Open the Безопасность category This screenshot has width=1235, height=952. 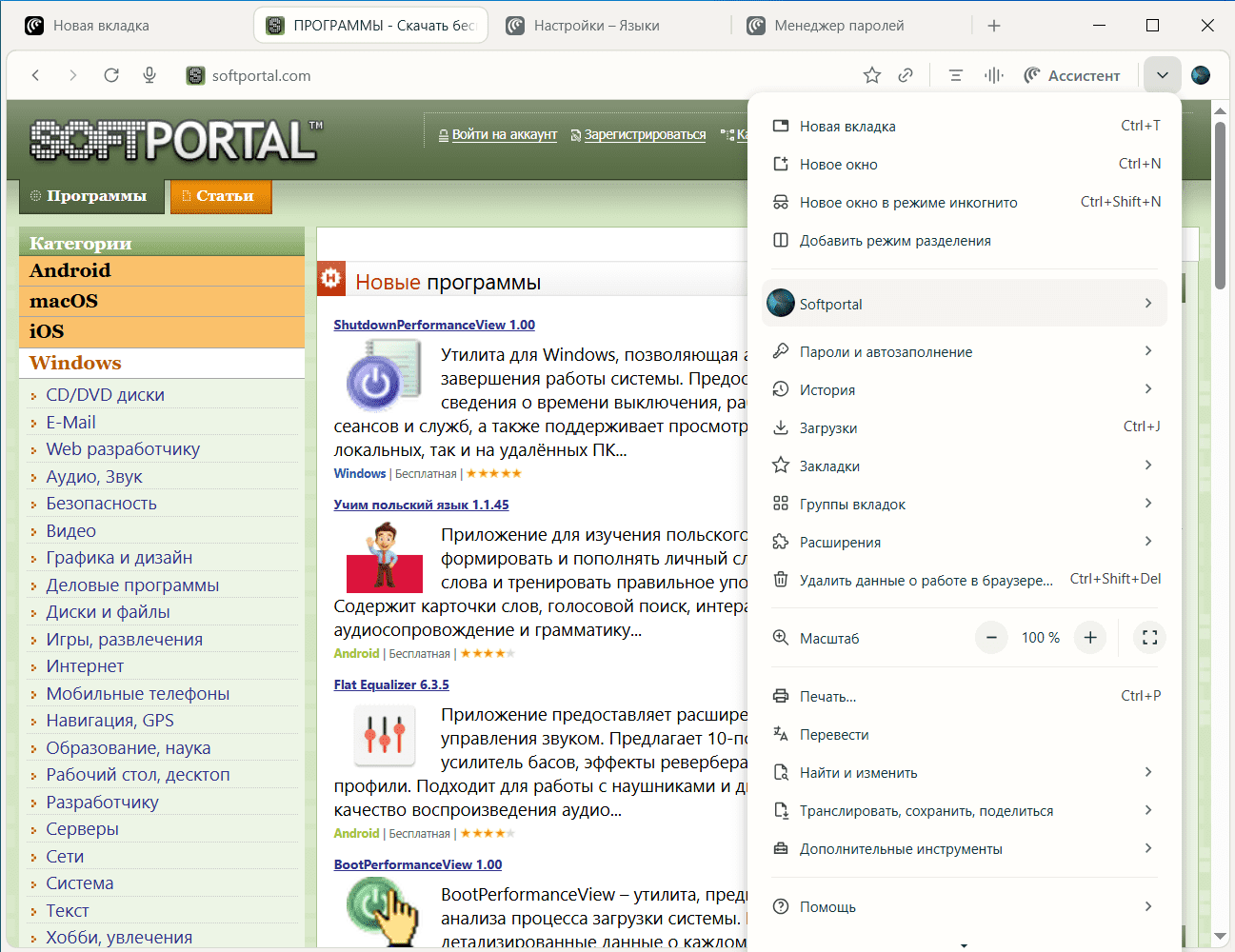point(101,504)
